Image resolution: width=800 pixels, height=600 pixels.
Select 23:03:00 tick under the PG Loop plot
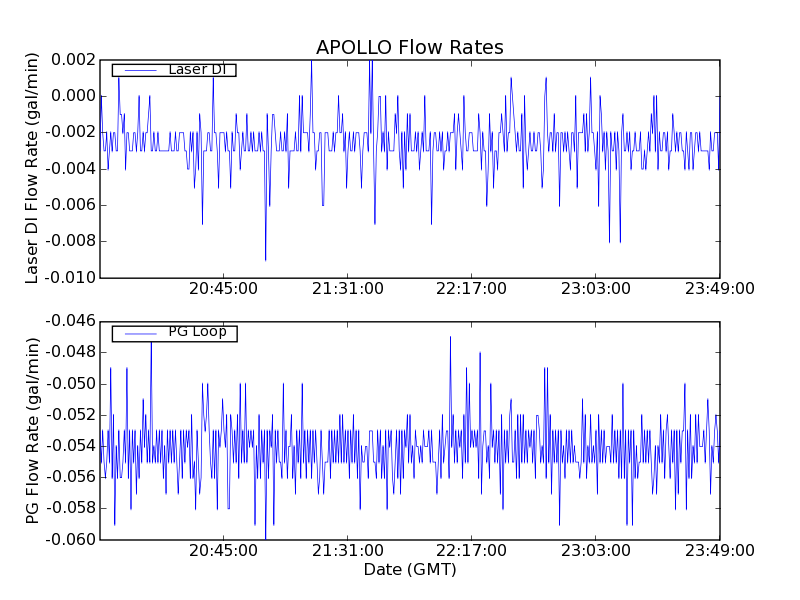click(595, 551)
